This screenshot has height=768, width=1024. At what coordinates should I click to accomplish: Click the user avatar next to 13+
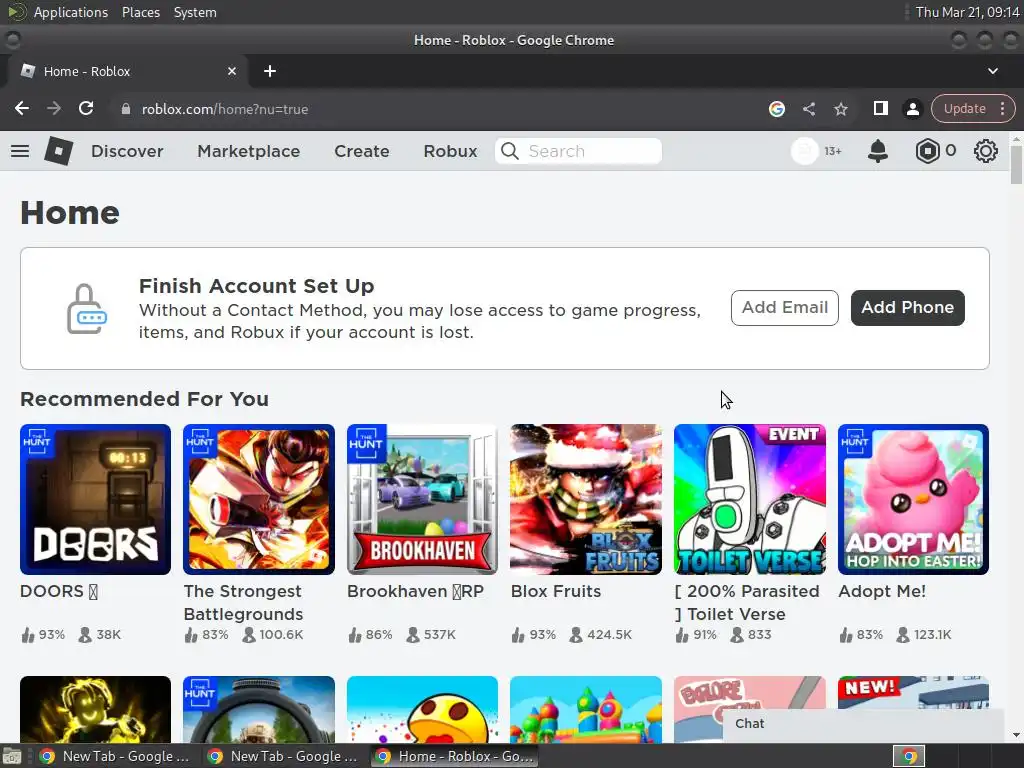pos(805,151)
